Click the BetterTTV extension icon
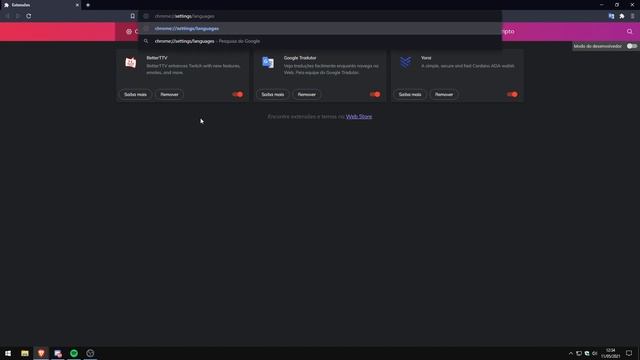The height and width of the screenshot is (360, 640). coord(131,62)
